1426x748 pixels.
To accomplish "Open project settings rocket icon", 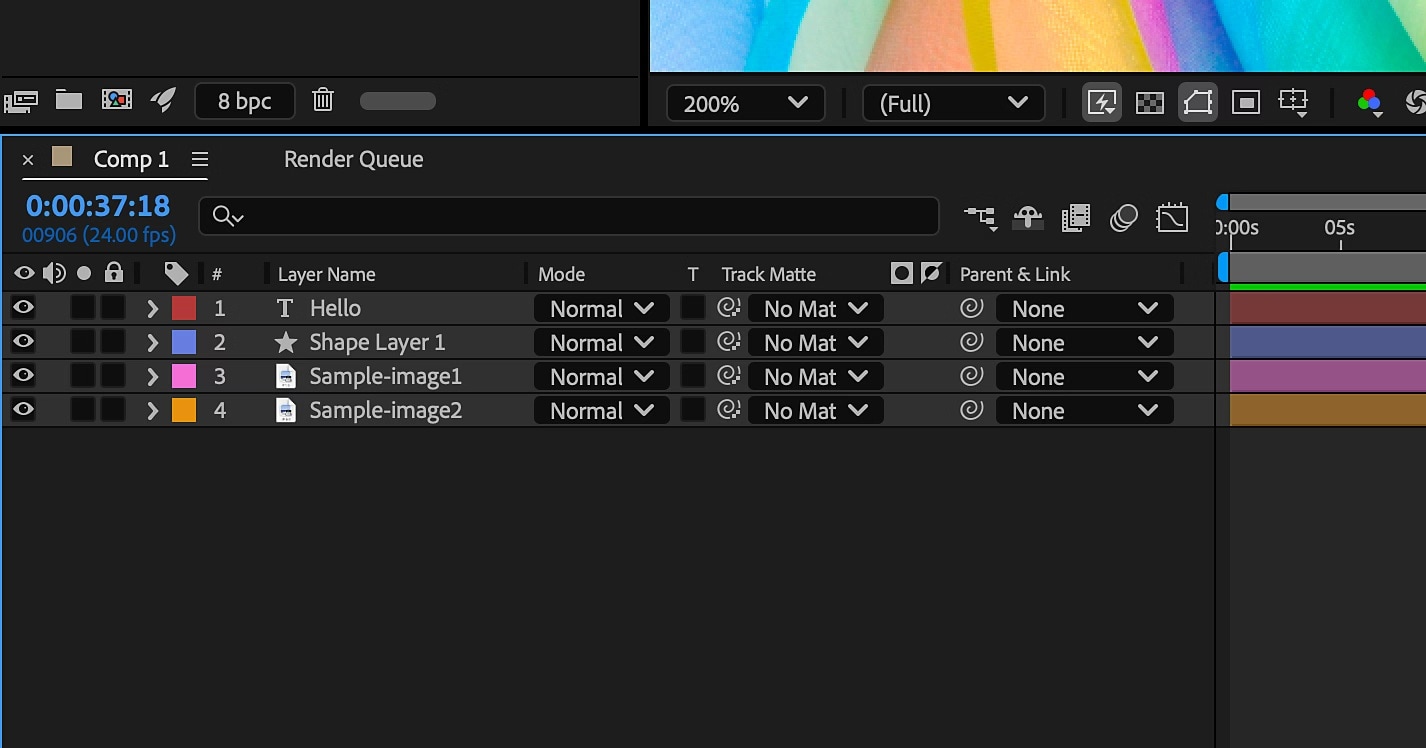I will pos(163,100).
